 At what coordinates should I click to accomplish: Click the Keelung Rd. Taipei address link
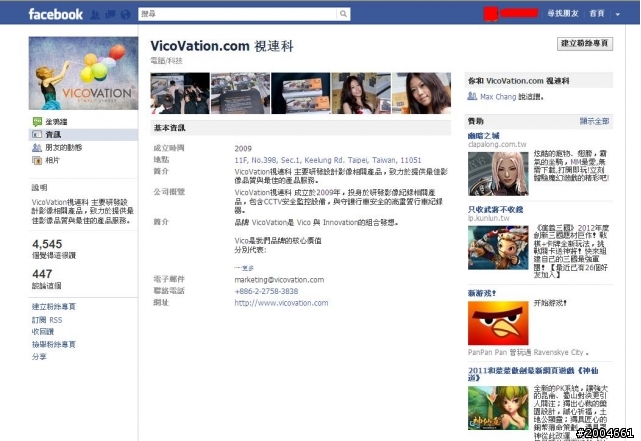[327, 160]
